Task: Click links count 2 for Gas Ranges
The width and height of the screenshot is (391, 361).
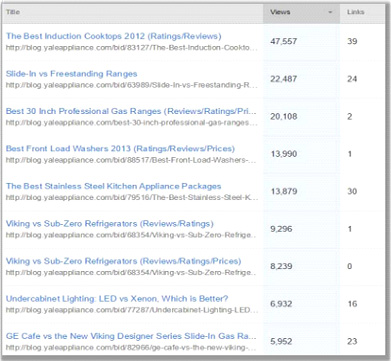Action: pos(350,116)
